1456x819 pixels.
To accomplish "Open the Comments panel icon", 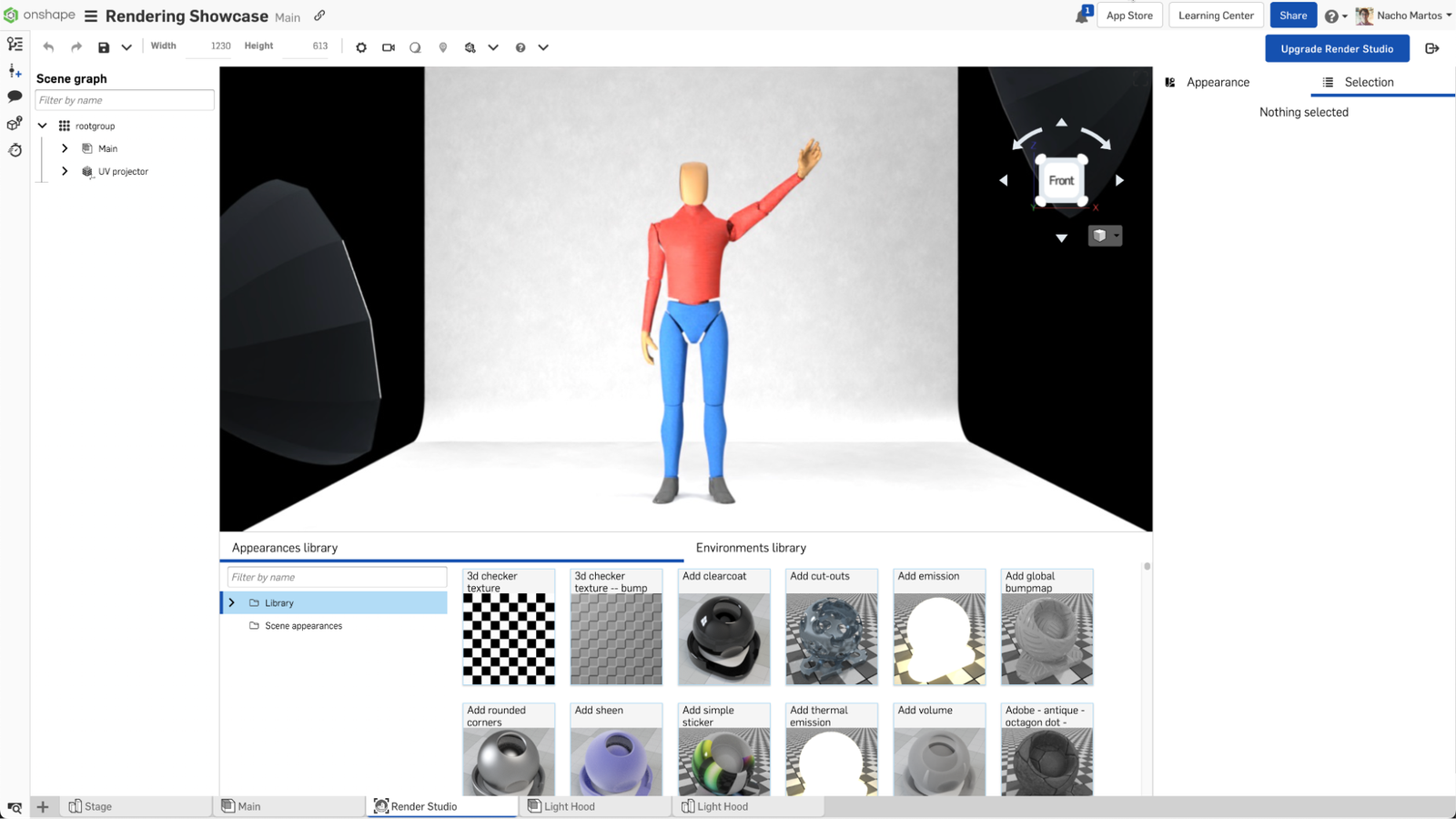I will coord(15,96).
